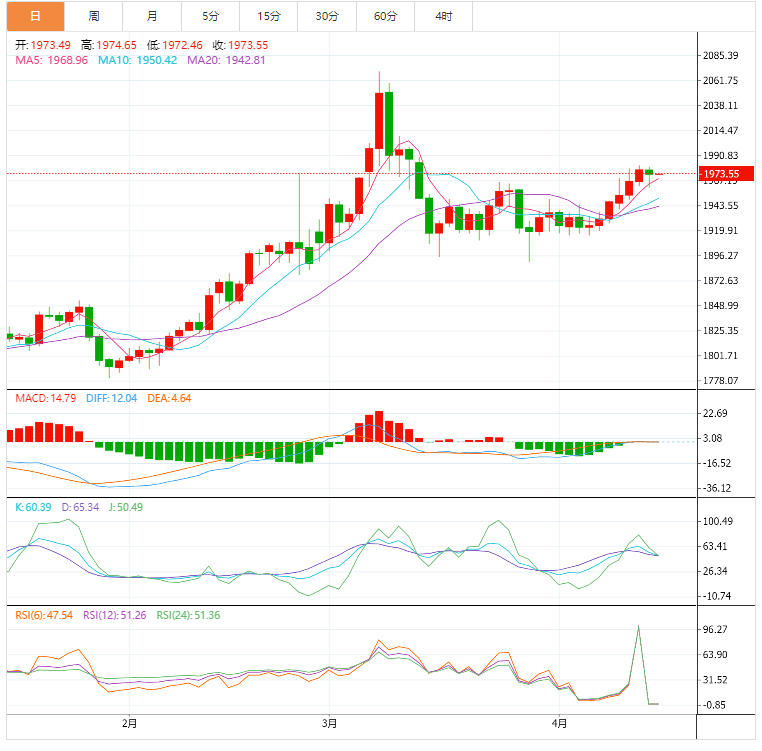Click the RSI spike peak in April
The height and width of the screenshot is (751, 762).
(639, 627)
